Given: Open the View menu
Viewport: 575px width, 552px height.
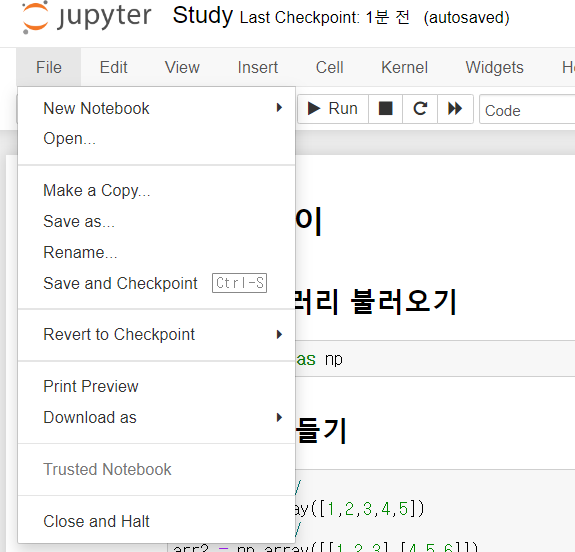Looking at the screenshot, I should pyautogui.click(x=182, y=67).
